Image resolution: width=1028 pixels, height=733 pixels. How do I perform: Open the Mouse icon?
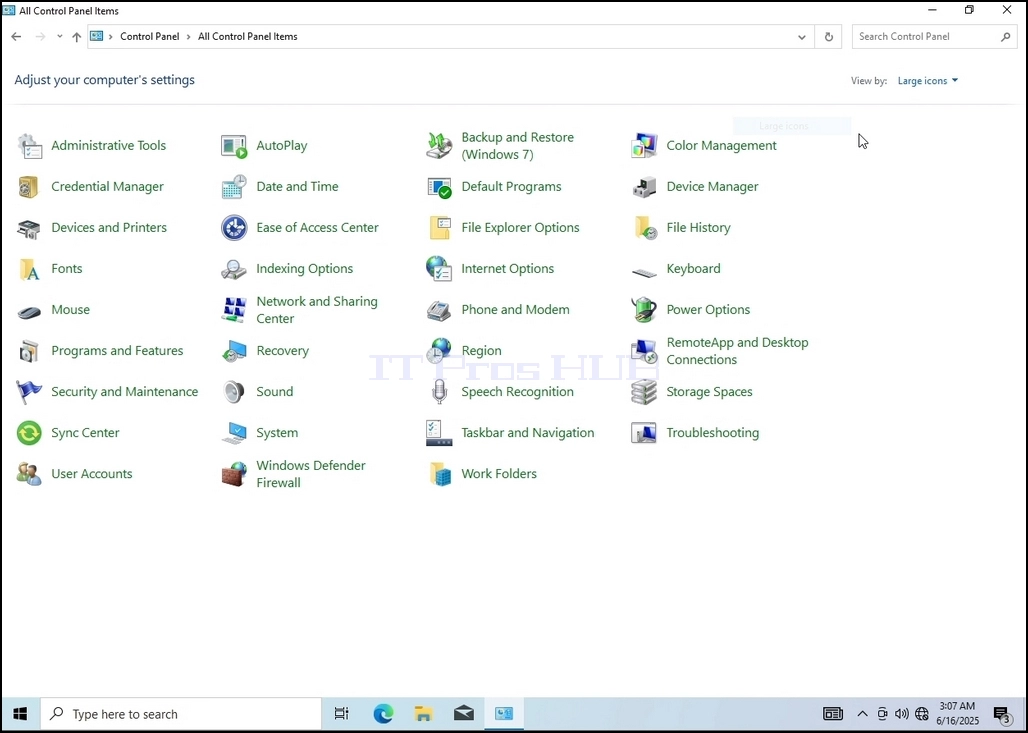(30, 311)
